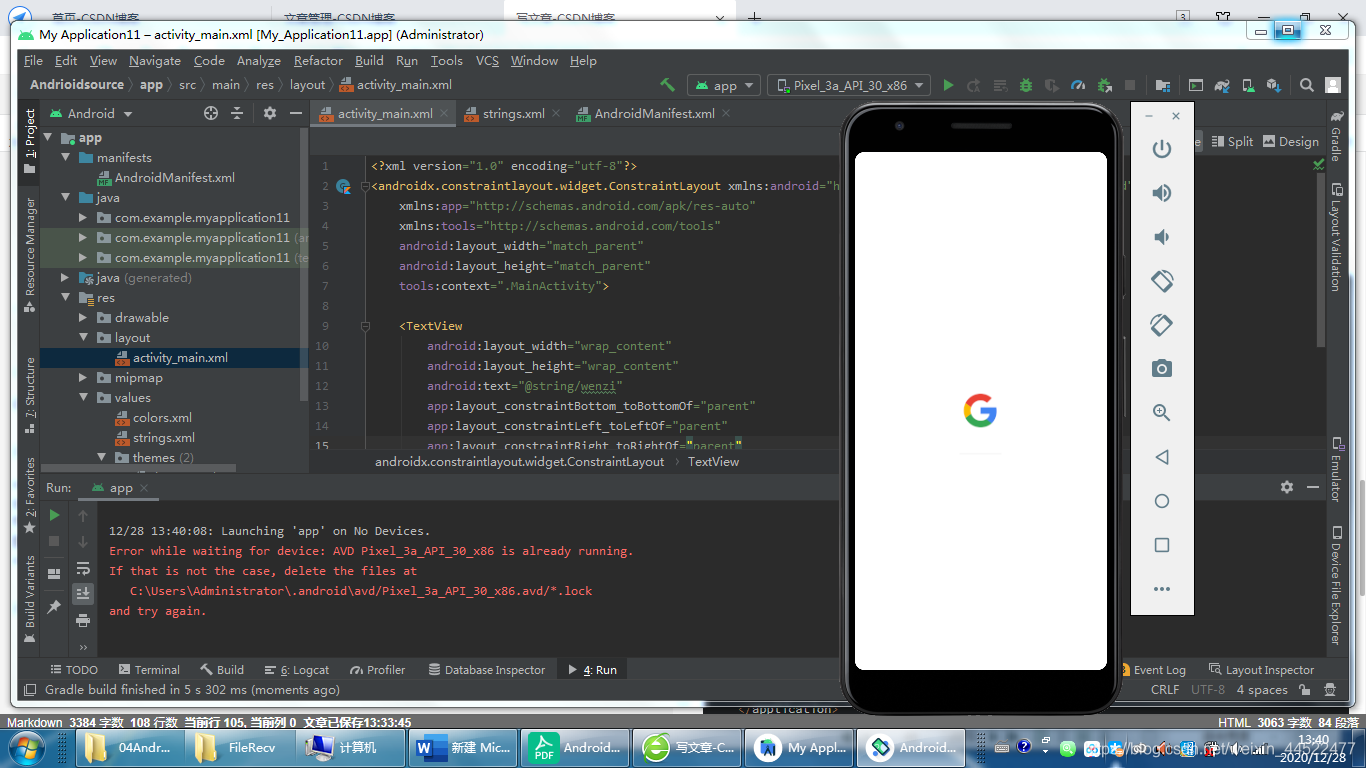Click emulator home circle icon
The width and height of the screenshot is (1366, 768).
(x=1162, y=501)
